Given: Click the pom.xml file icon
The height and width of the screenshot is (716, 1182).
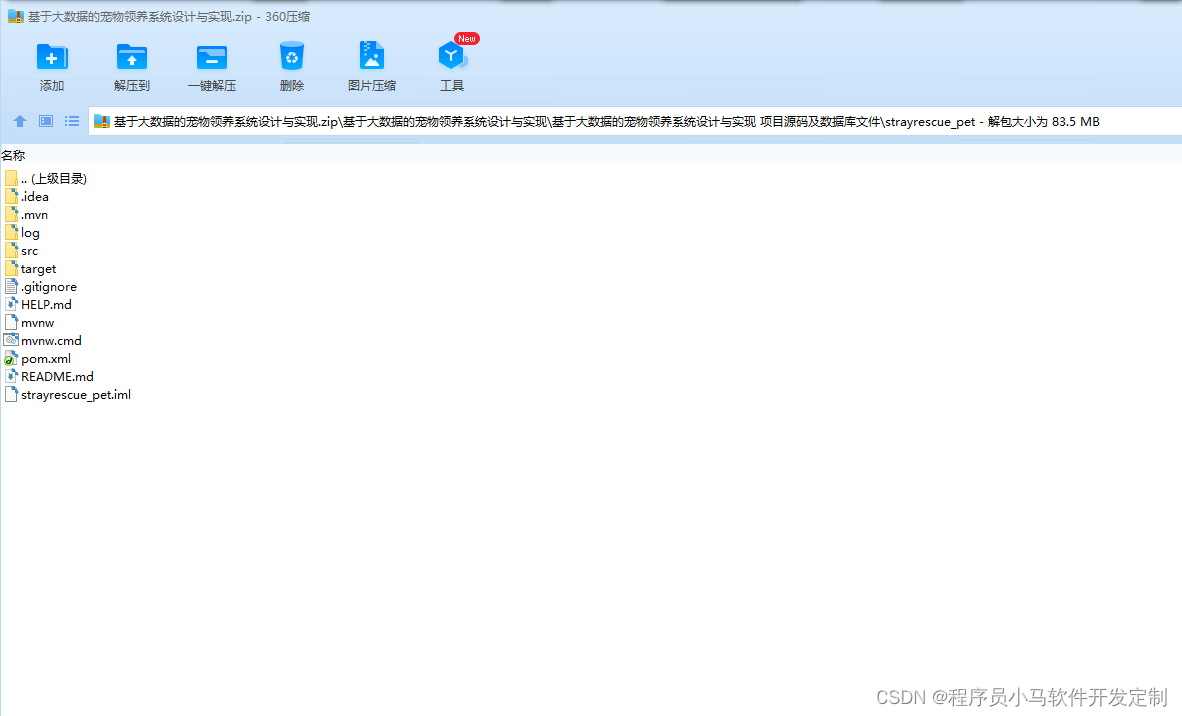Looking at the screenshot, I should point(11,359).
